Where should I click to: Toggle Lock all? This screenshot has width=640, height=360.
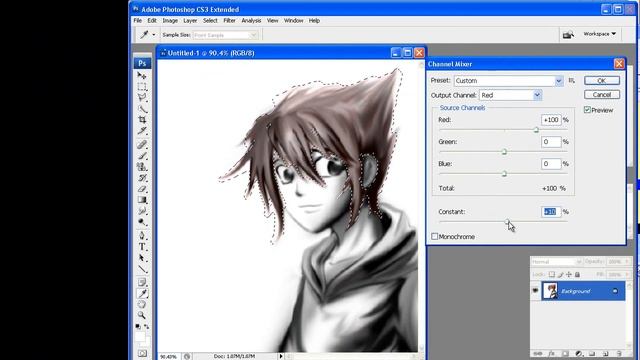(577, 274)
